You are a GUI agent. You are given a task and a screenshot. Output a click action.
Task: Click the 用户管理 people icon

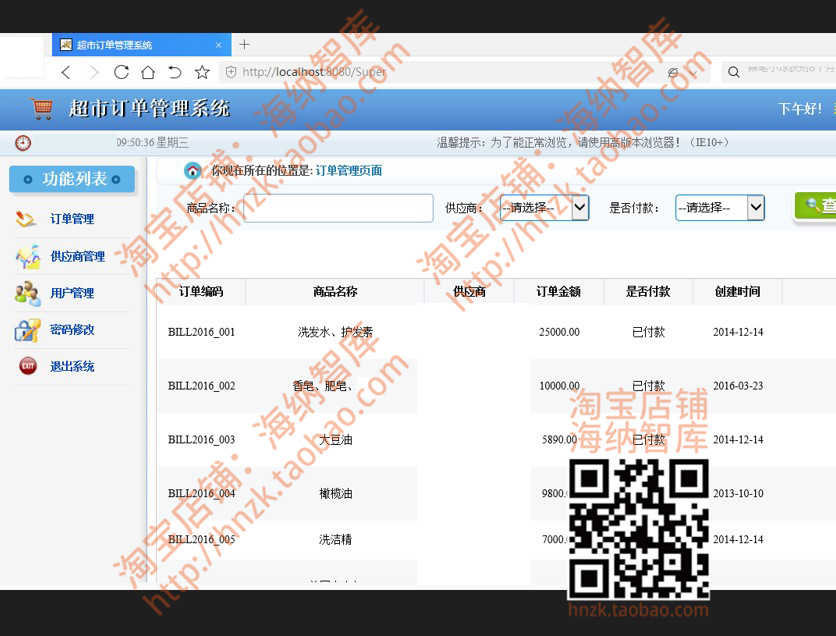28,293
